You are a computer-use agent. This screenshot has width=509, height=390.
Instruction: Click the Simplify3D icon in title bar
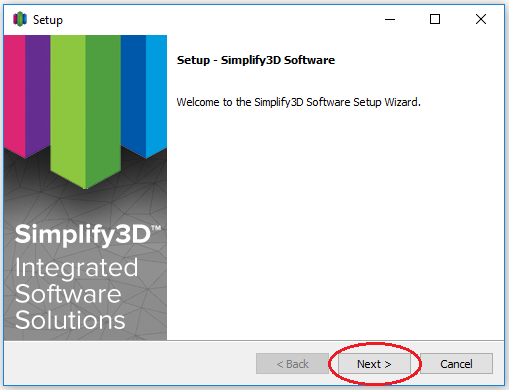click(x=20, y=19)
